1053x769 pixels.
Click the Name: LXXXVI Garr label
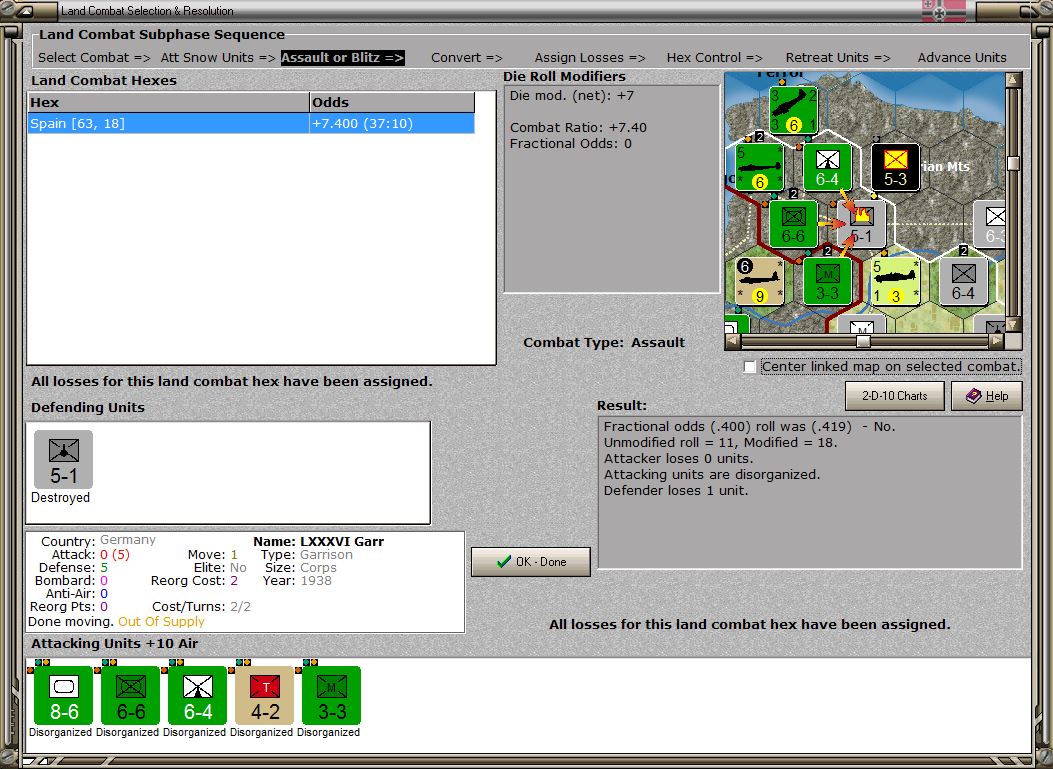coord(318,541)
